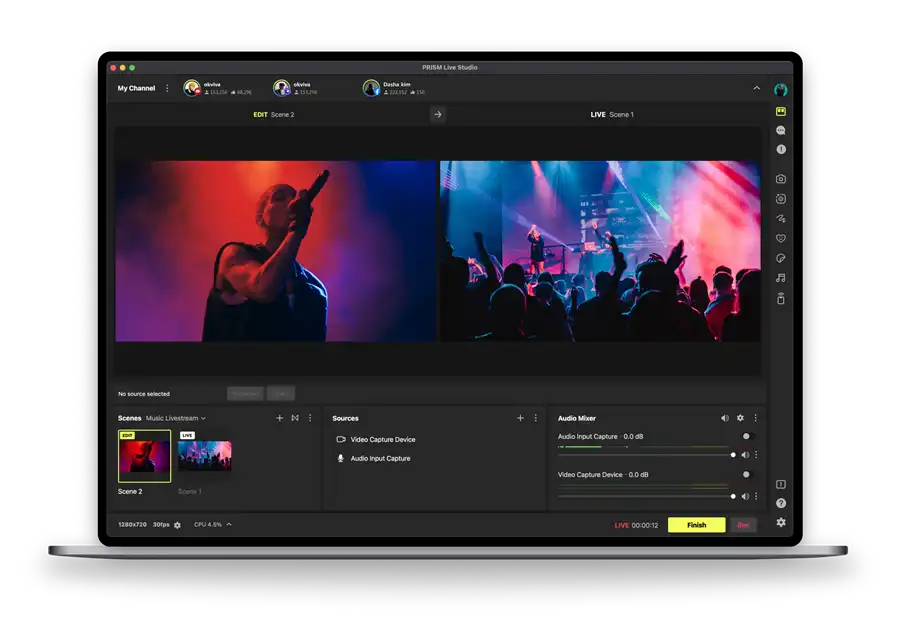Click the yellow Finish button
This screenshot has height=643, width=900.
696,525
